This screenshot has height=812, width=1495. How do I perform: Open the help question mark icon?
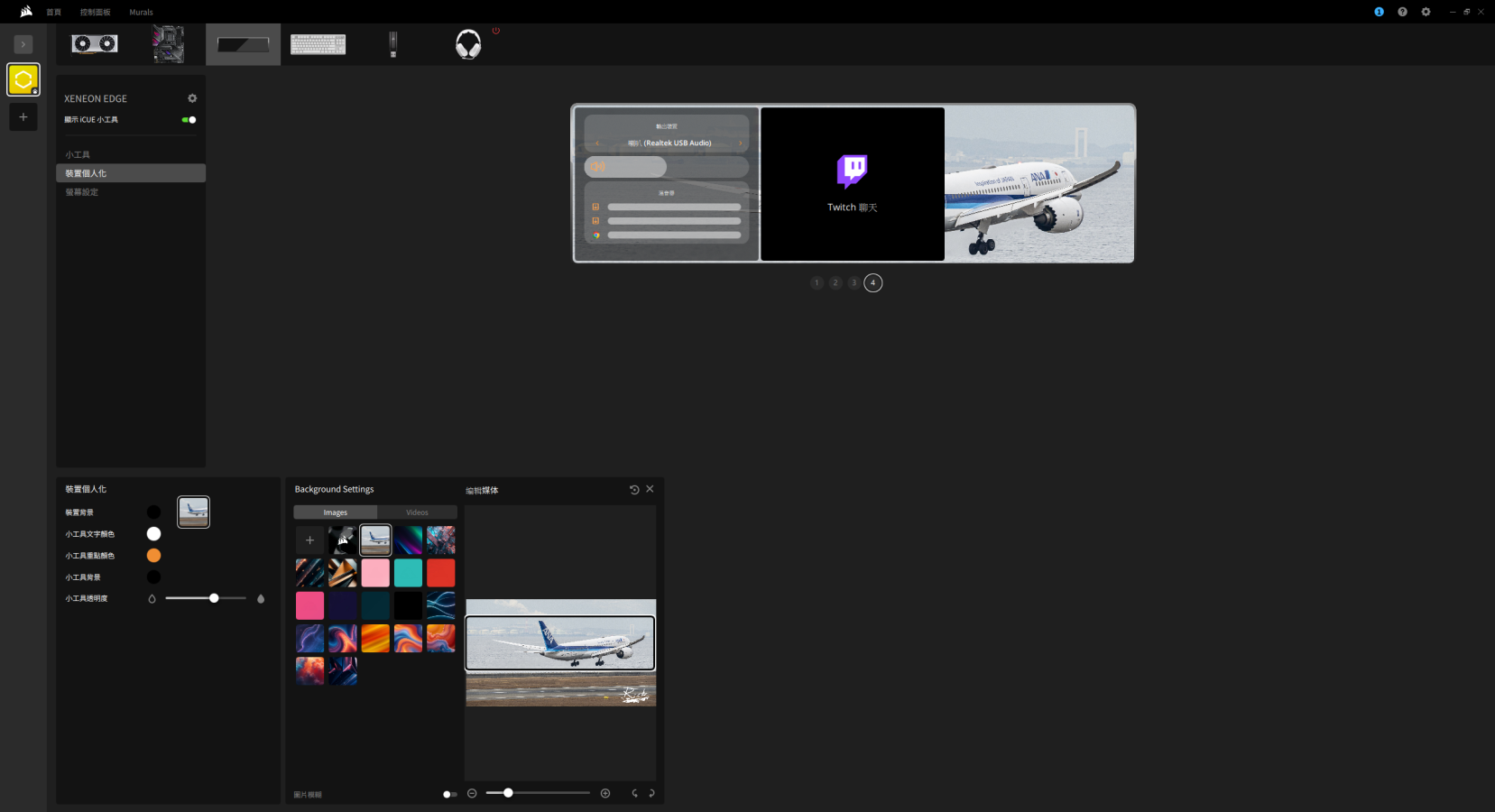coord(1402,12)
